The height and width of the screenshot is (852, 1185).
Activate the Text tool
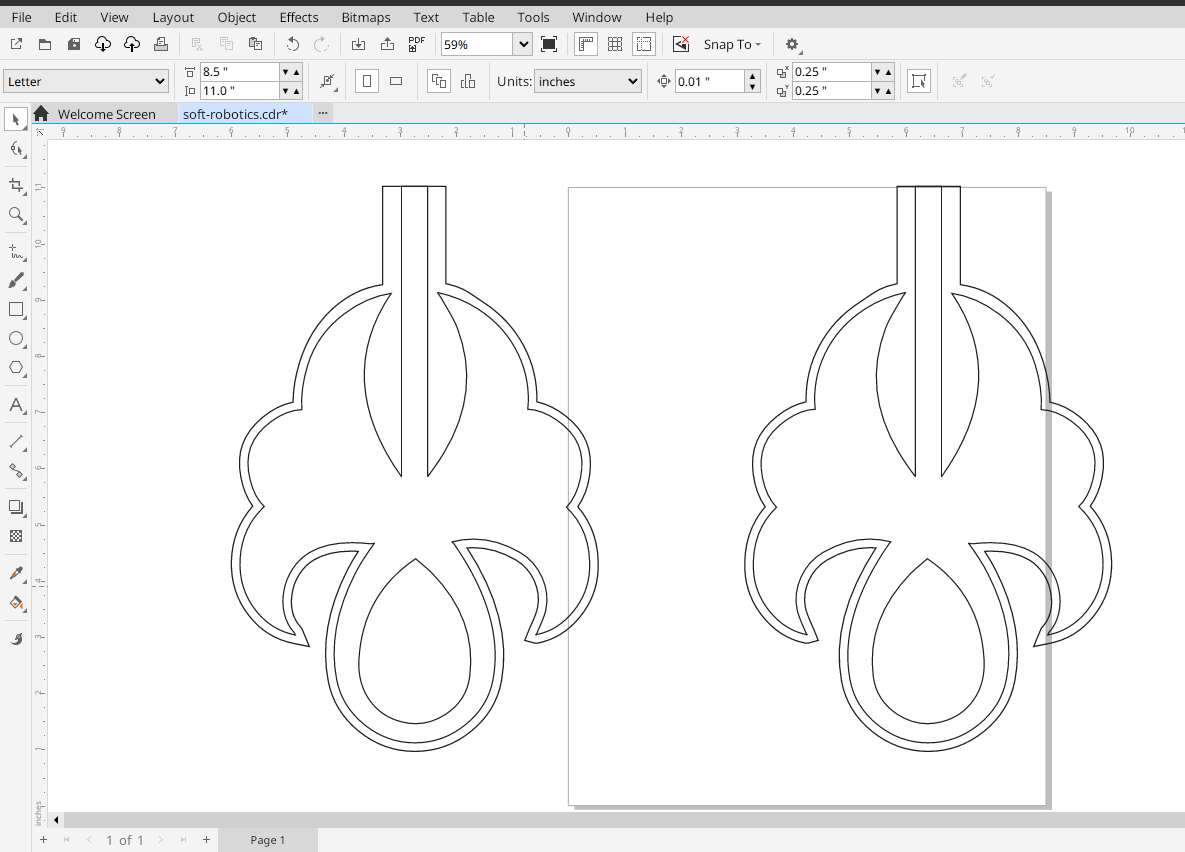coord(16,405)
